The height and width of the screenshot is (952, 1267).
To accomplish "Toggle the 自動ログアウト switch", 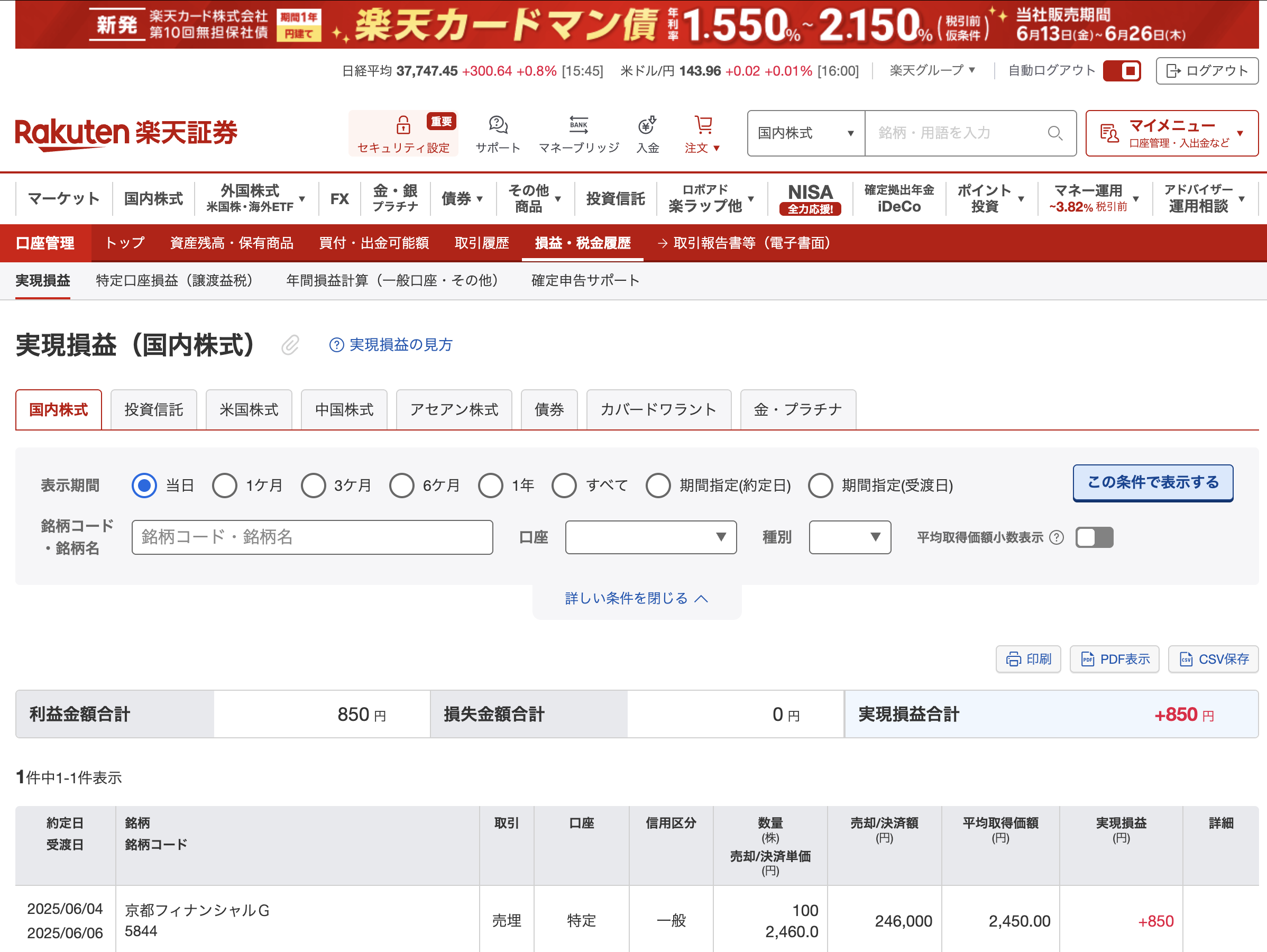I will pos(1122,71).
